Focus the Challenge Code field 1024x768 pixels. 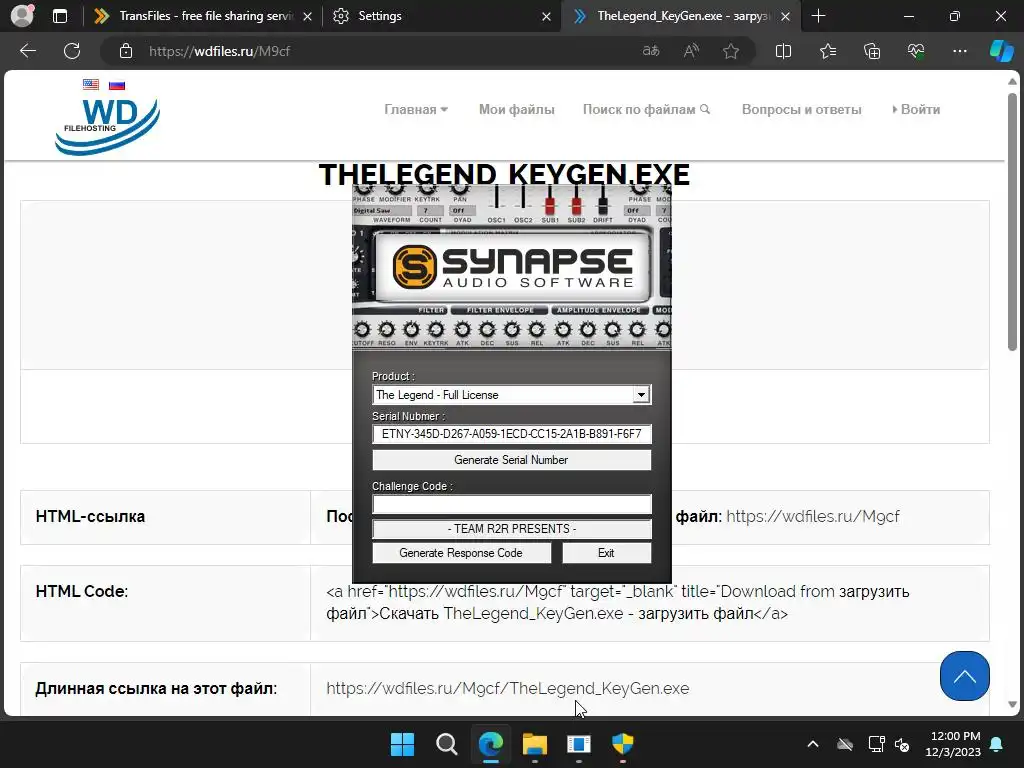coord(511,504)
